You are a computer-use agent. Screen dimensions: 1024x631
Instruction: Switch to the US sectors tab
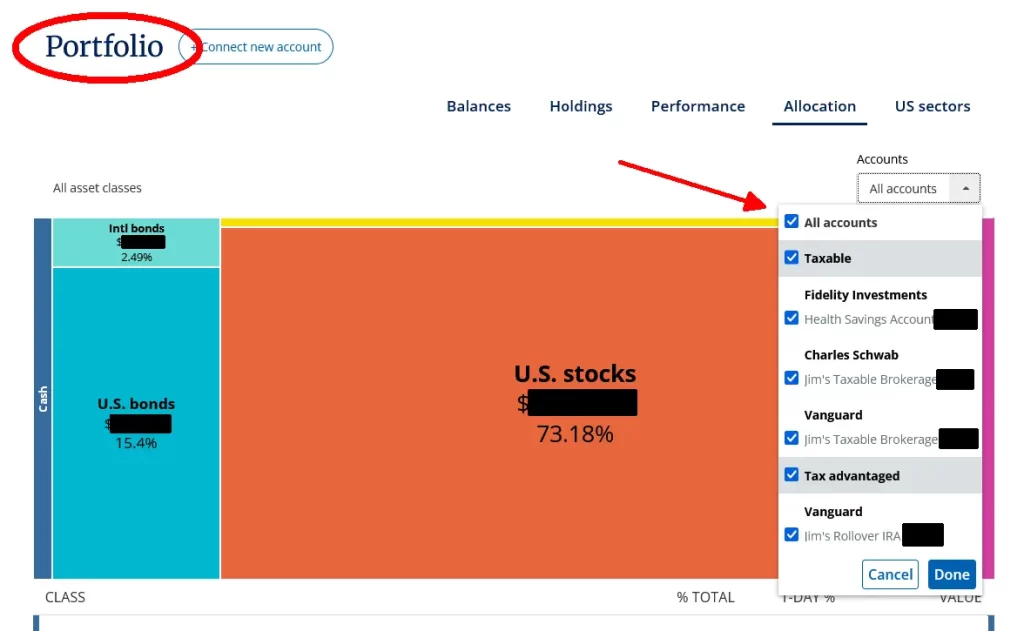932,106
